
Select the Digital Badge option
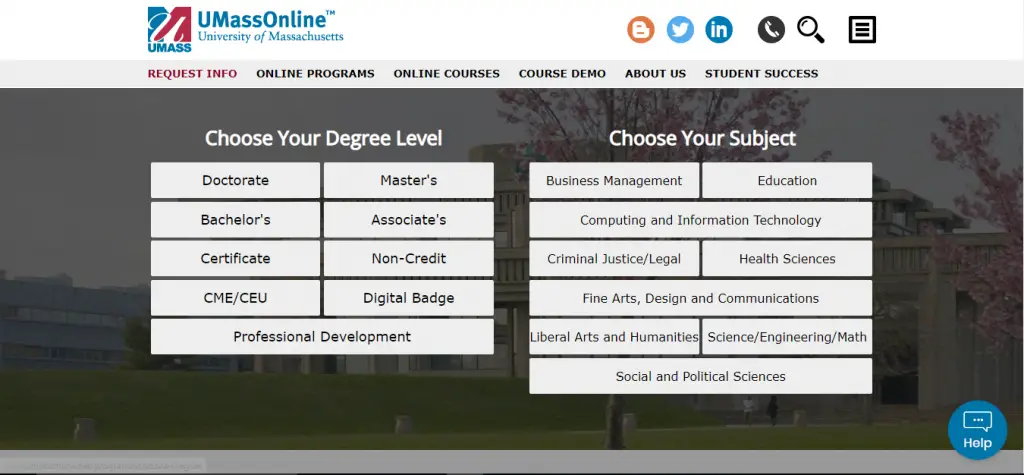point(408,298)
